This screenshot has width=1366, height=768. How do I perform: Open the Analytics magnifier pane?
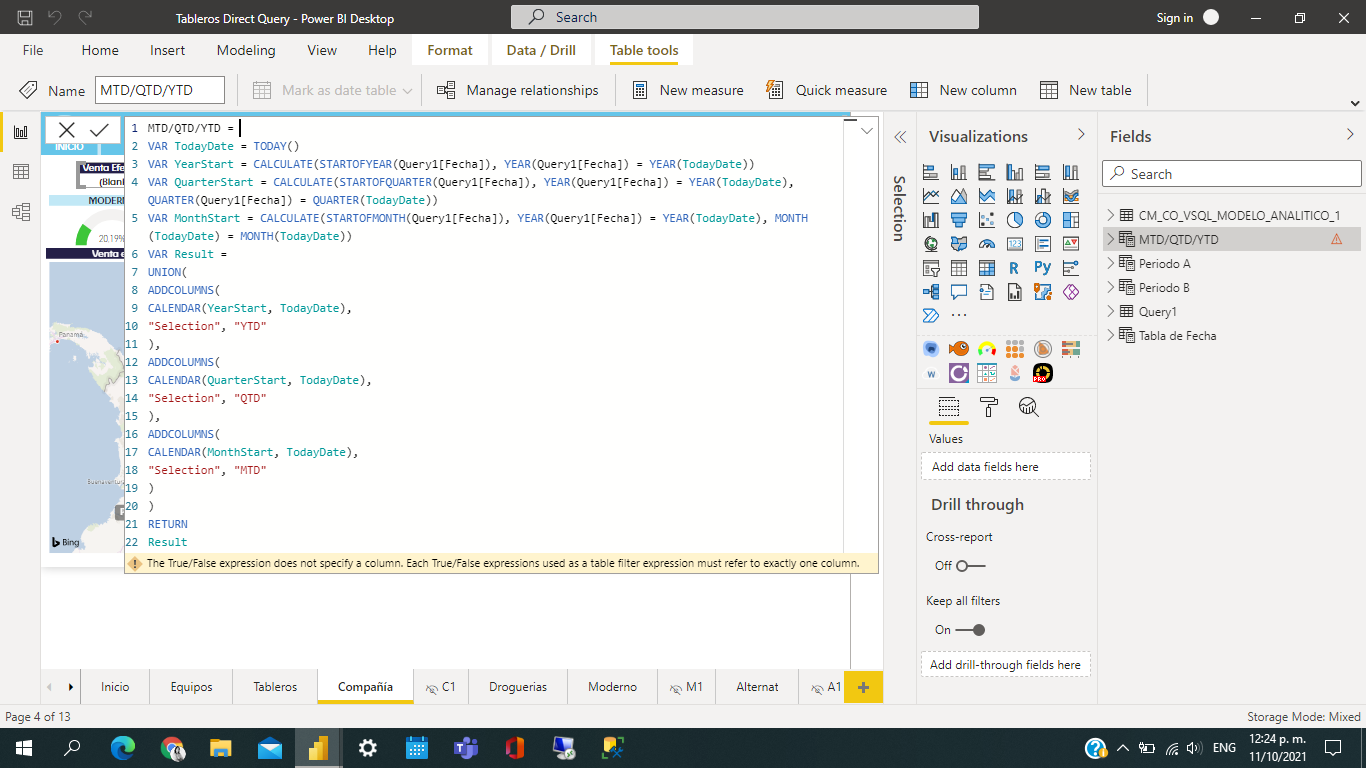[1029, 407]
